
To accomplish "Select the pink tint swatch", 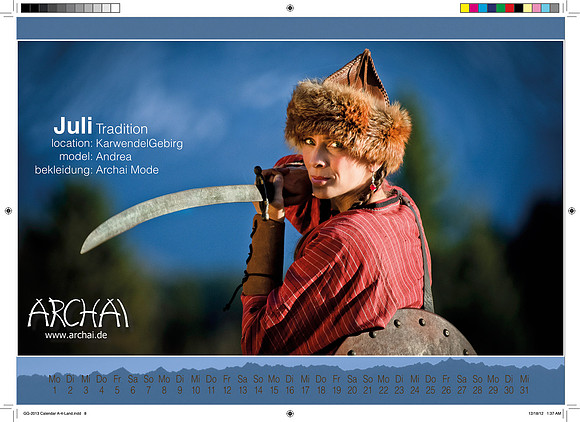I will tap(536, 8).
